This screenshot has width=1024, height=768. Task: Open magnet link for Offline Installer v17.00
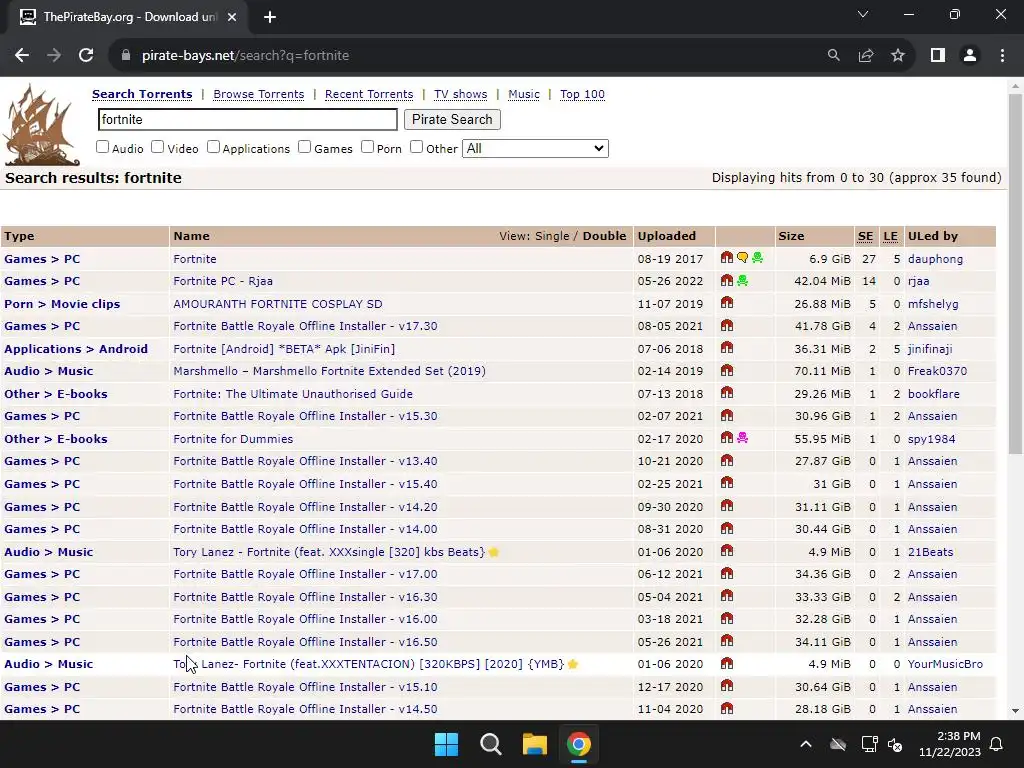727,573
